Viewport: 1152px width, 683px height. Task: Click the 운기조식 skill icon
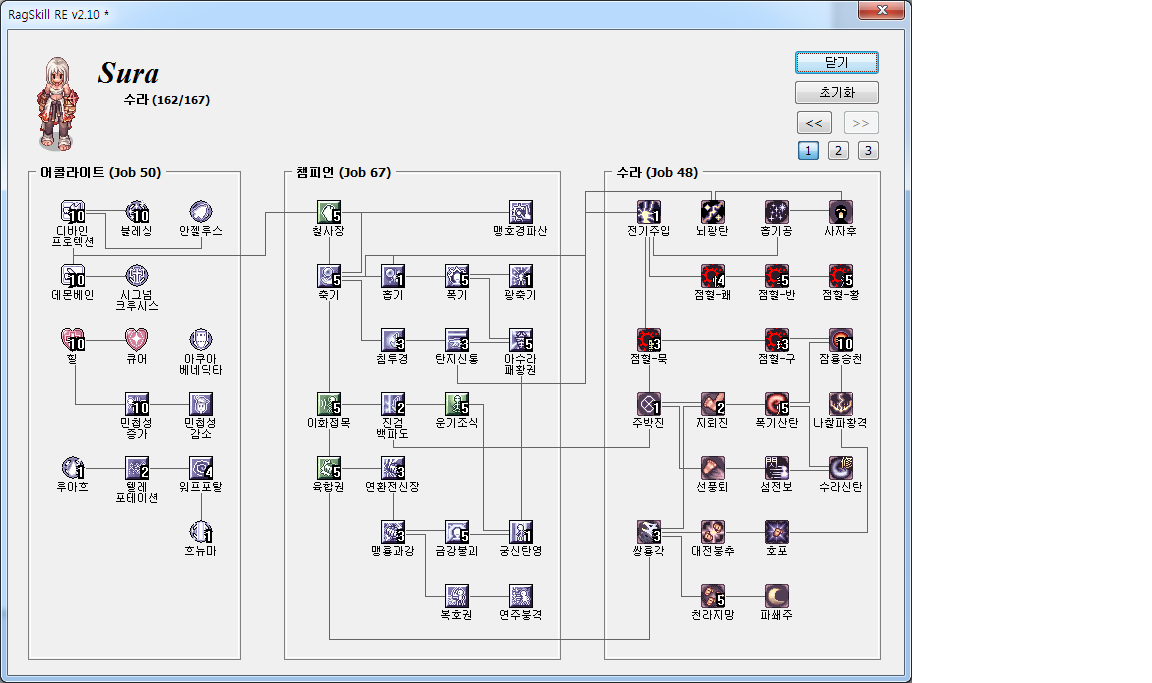[457, 404]
